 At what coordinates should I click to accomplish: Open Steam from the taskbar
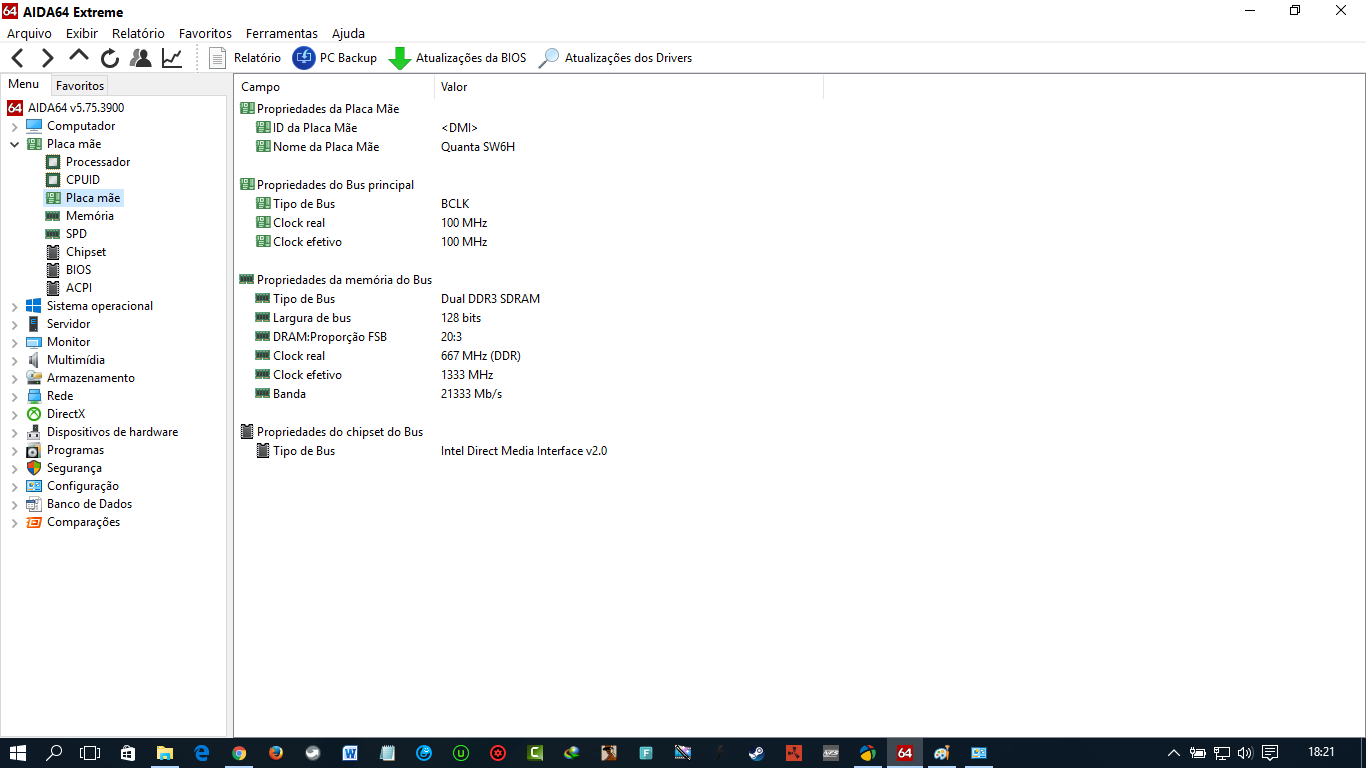tap(757, 753)
